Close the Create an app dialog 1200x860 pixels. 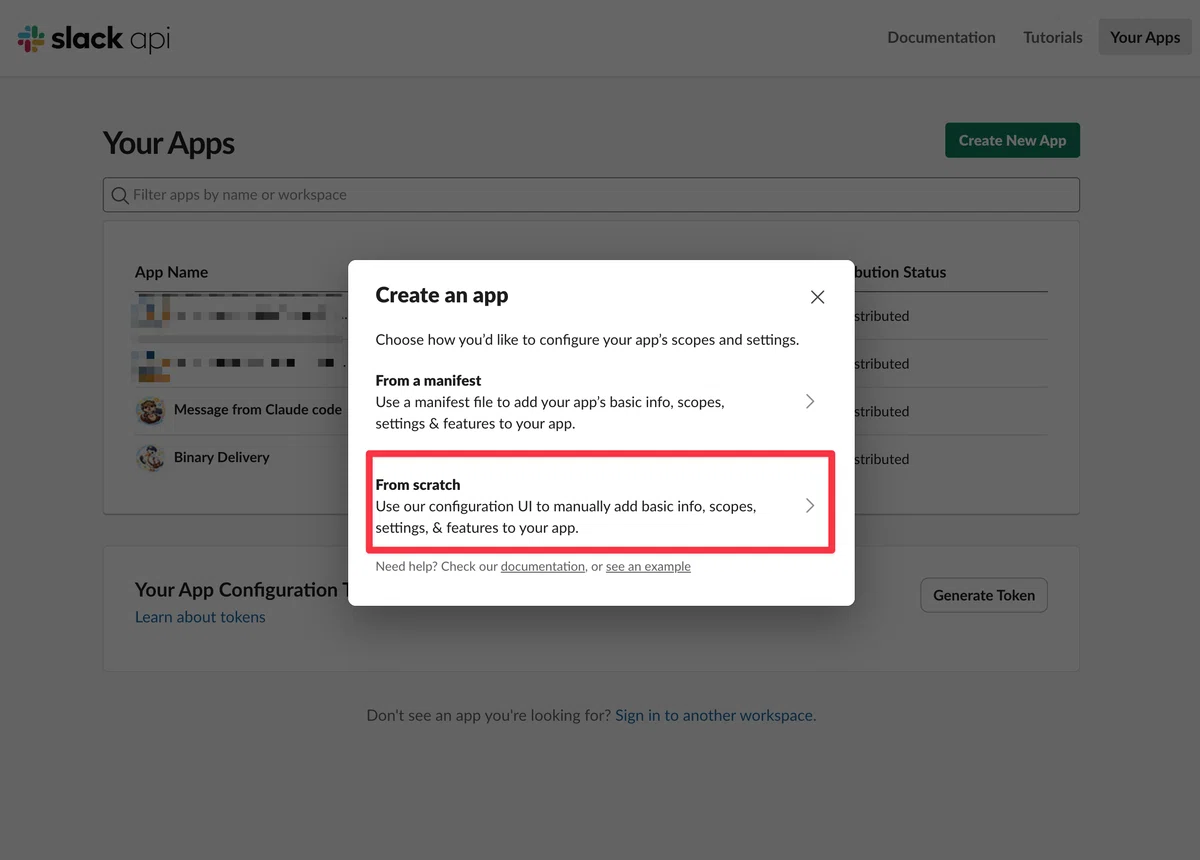point(817,297)
